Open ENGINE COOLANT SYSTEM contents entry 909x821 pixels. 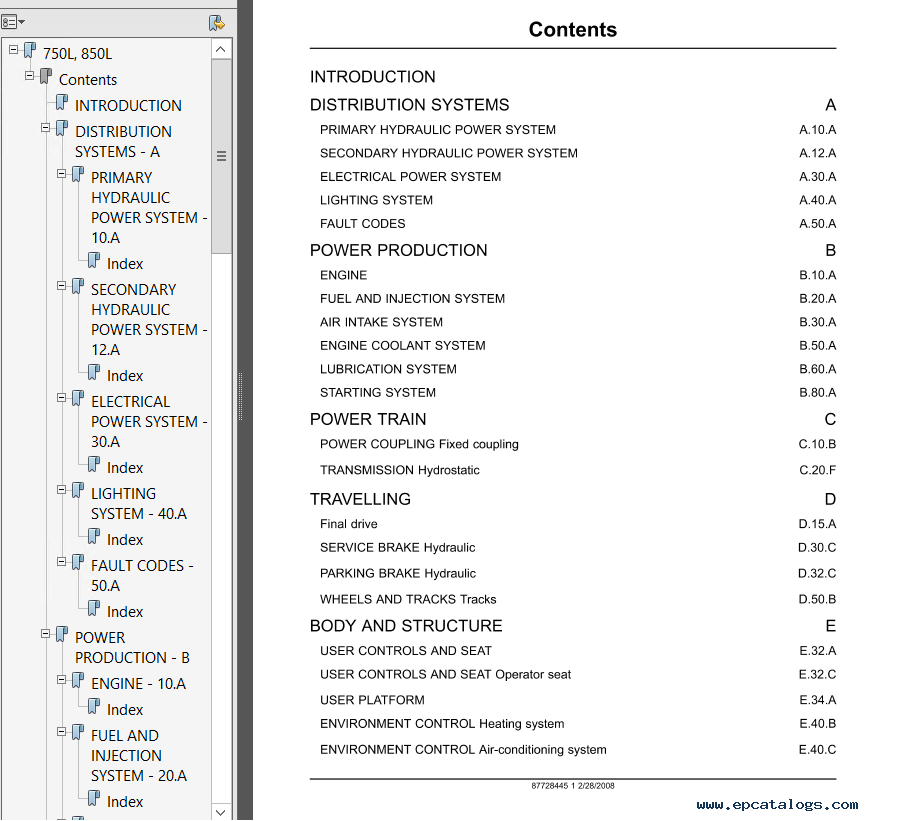402,346
